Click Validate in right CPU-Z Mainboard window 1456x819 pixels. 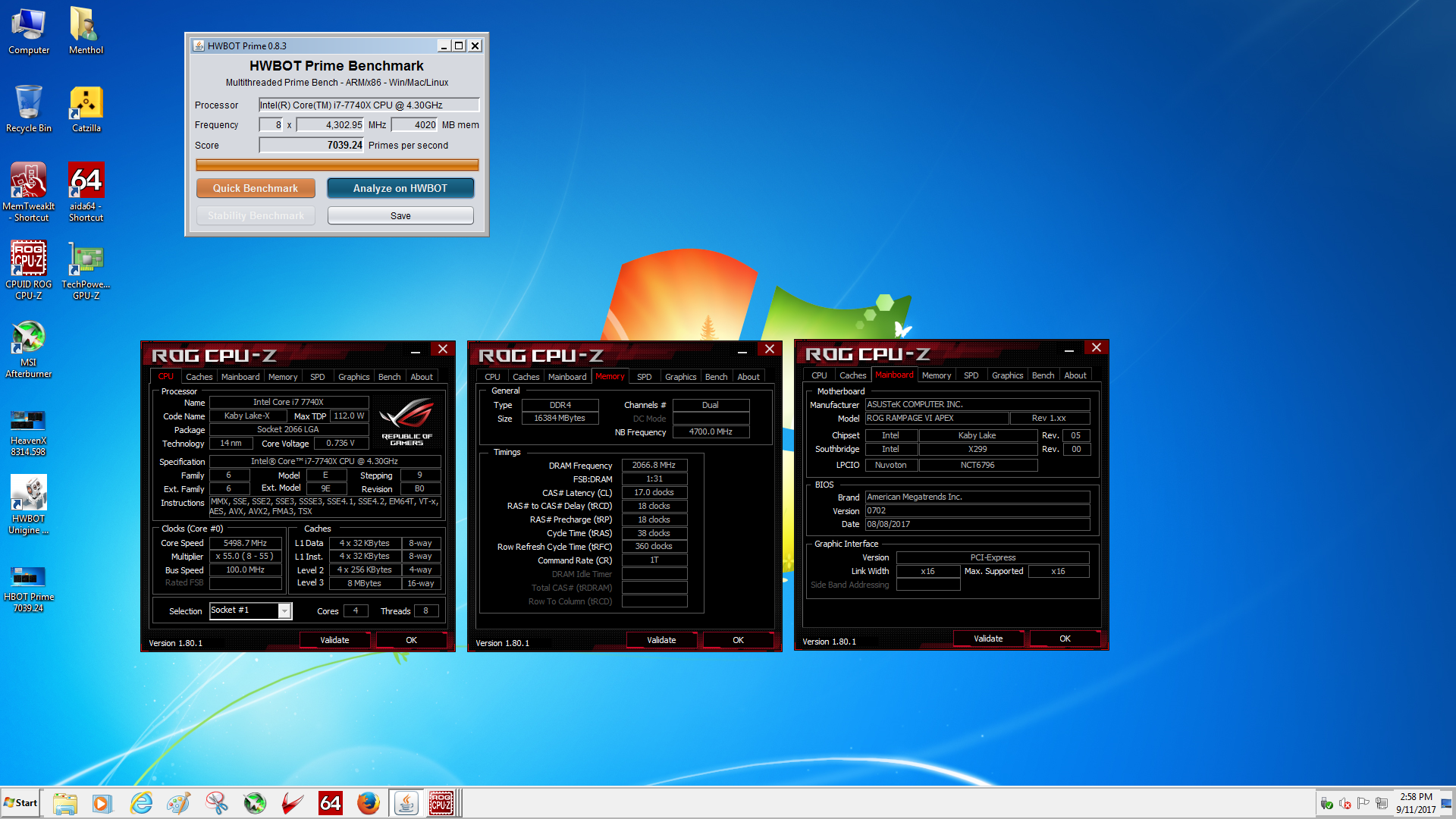[988, 639]
